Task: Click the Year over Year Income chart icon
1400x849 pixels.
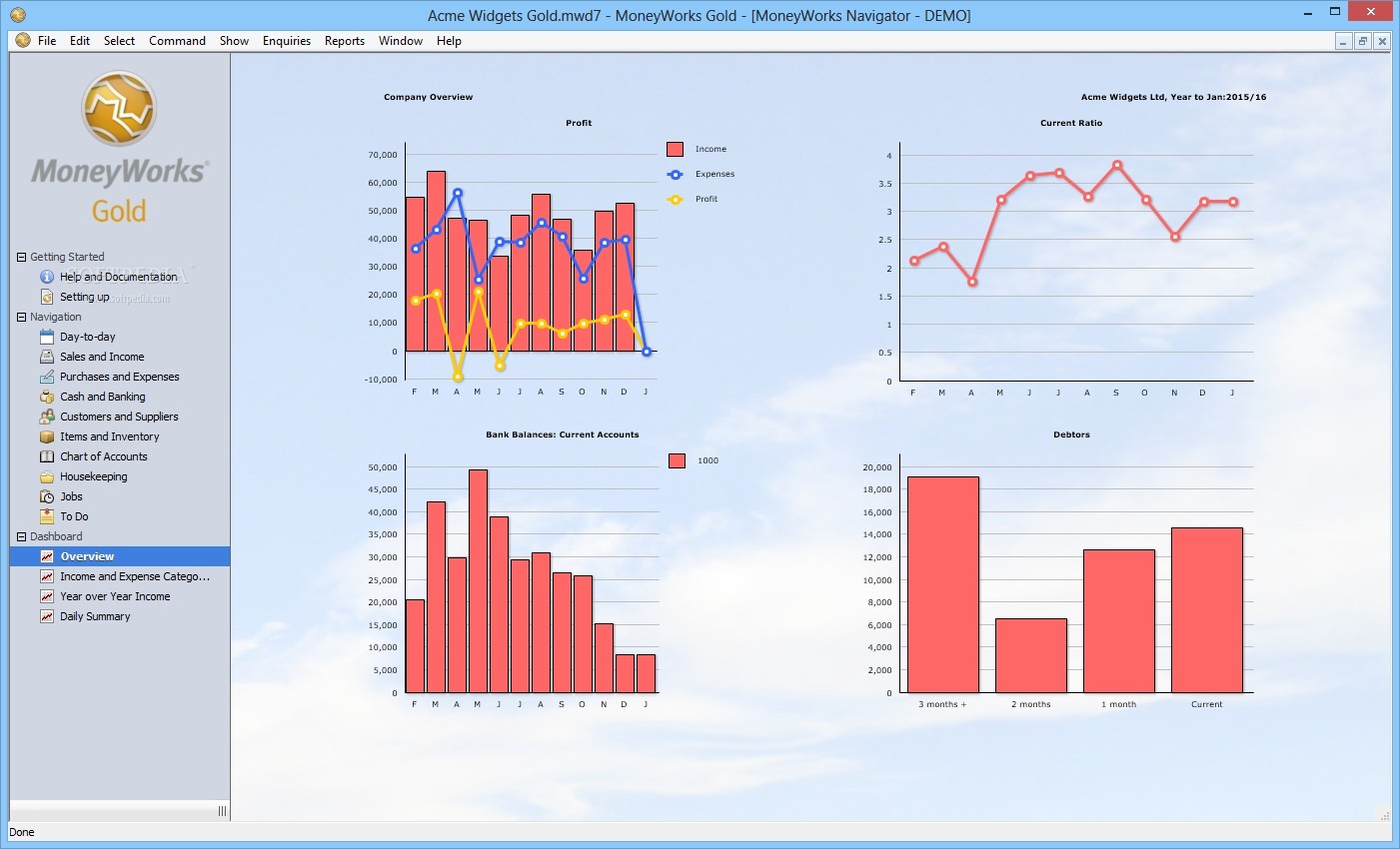Action: coord(47,596)
